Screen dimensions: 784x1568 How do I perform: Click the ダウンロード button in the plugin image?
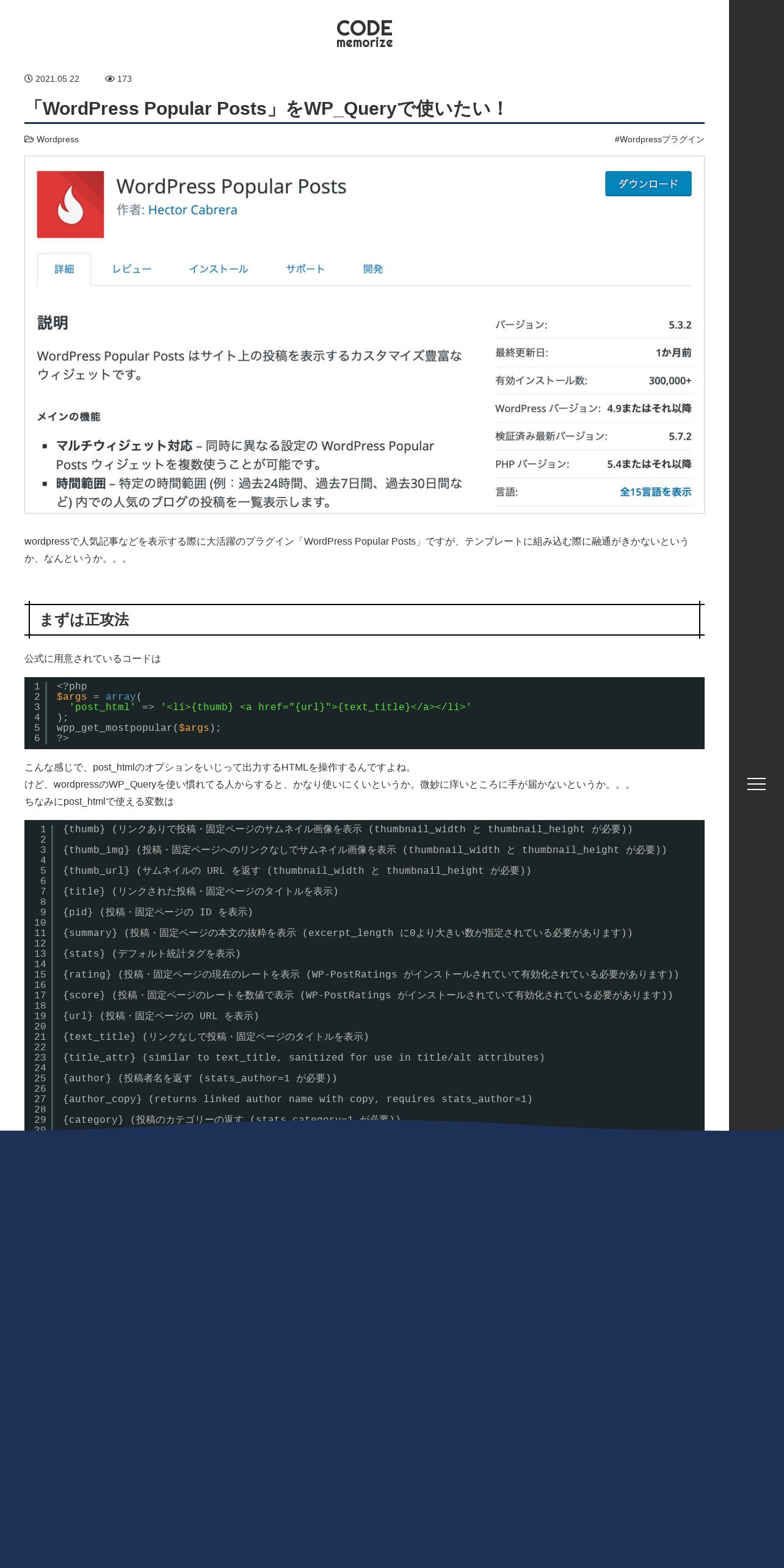[648, 184]
